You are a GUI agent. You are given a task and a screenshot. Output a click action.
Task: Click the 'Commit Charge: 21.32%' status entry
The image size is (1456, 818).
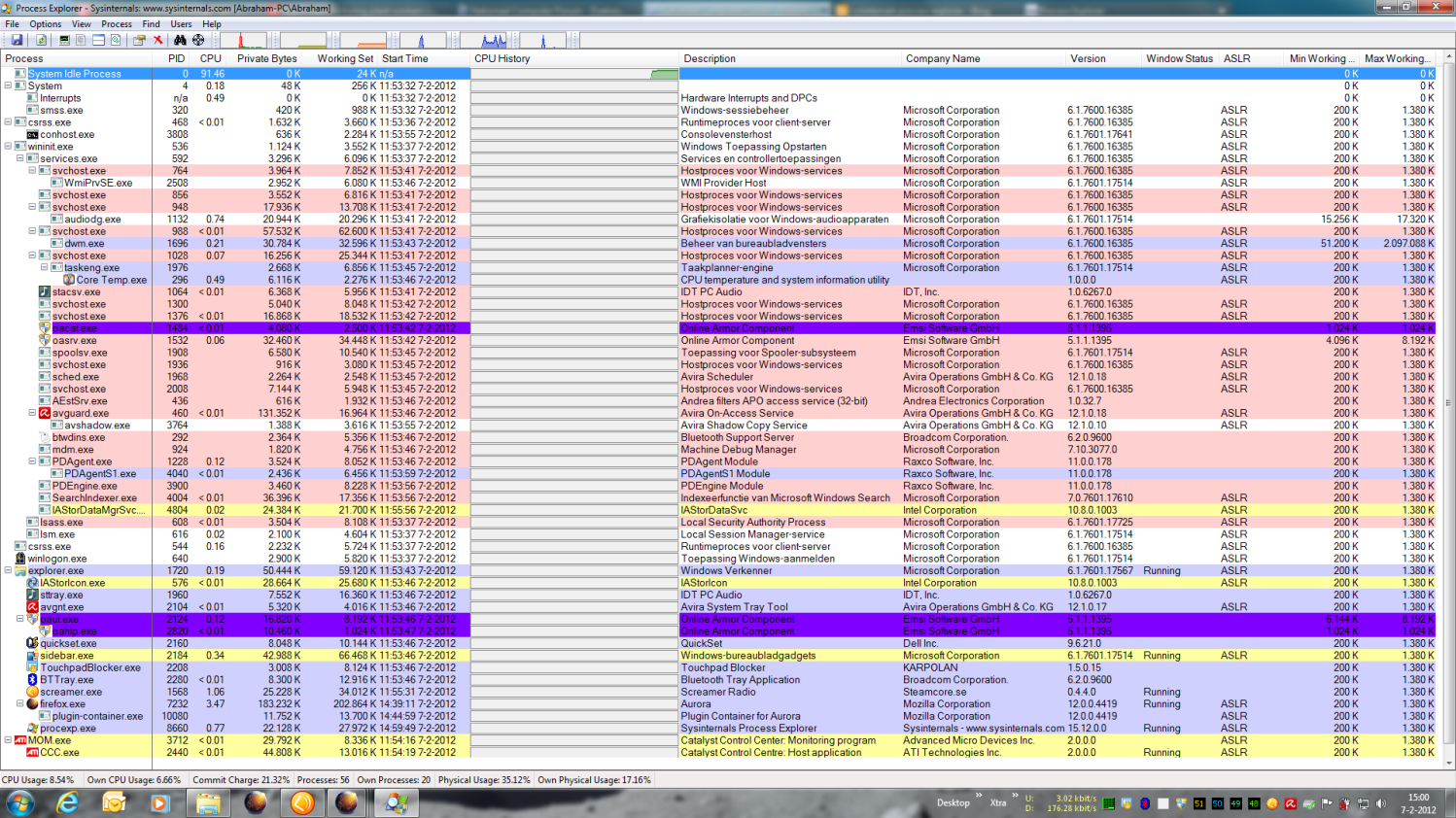point(240,780)
